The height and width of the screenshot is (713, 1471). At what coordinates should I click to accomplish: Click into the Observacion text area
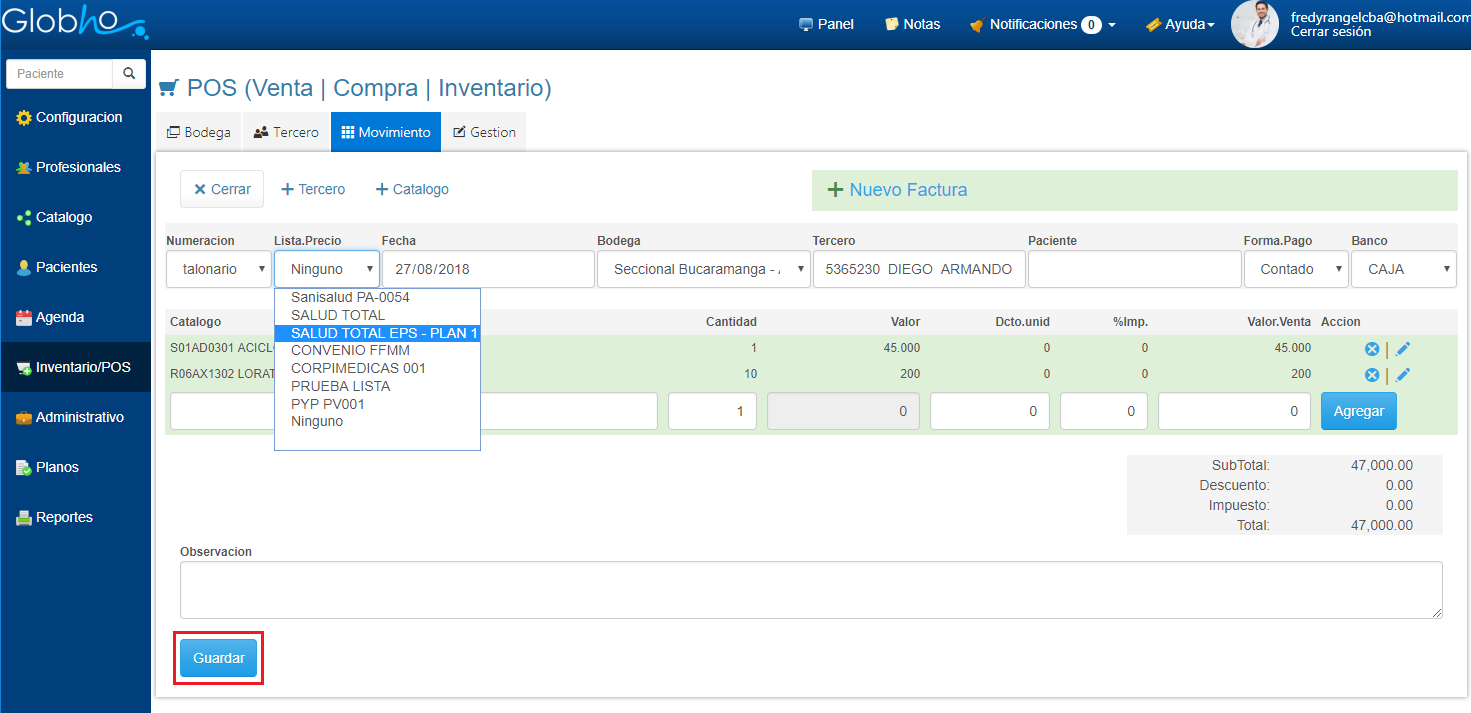coord(810,590)
